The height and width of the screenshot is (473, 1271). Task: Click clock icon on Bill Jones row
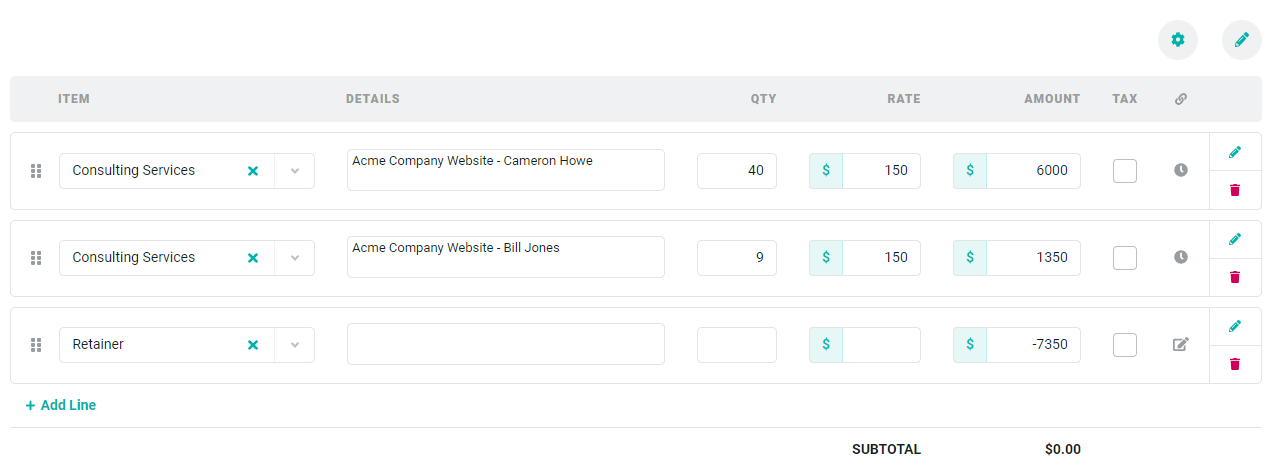(1181, 257)
